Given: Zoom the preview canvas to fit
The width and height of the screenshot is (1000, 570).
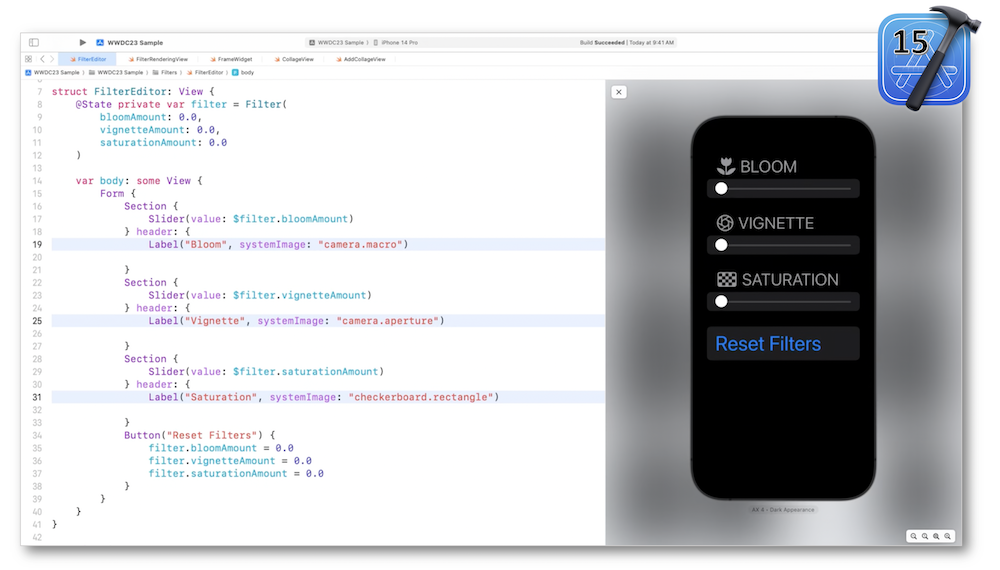Looking at the screenshot, I should 936,536.
